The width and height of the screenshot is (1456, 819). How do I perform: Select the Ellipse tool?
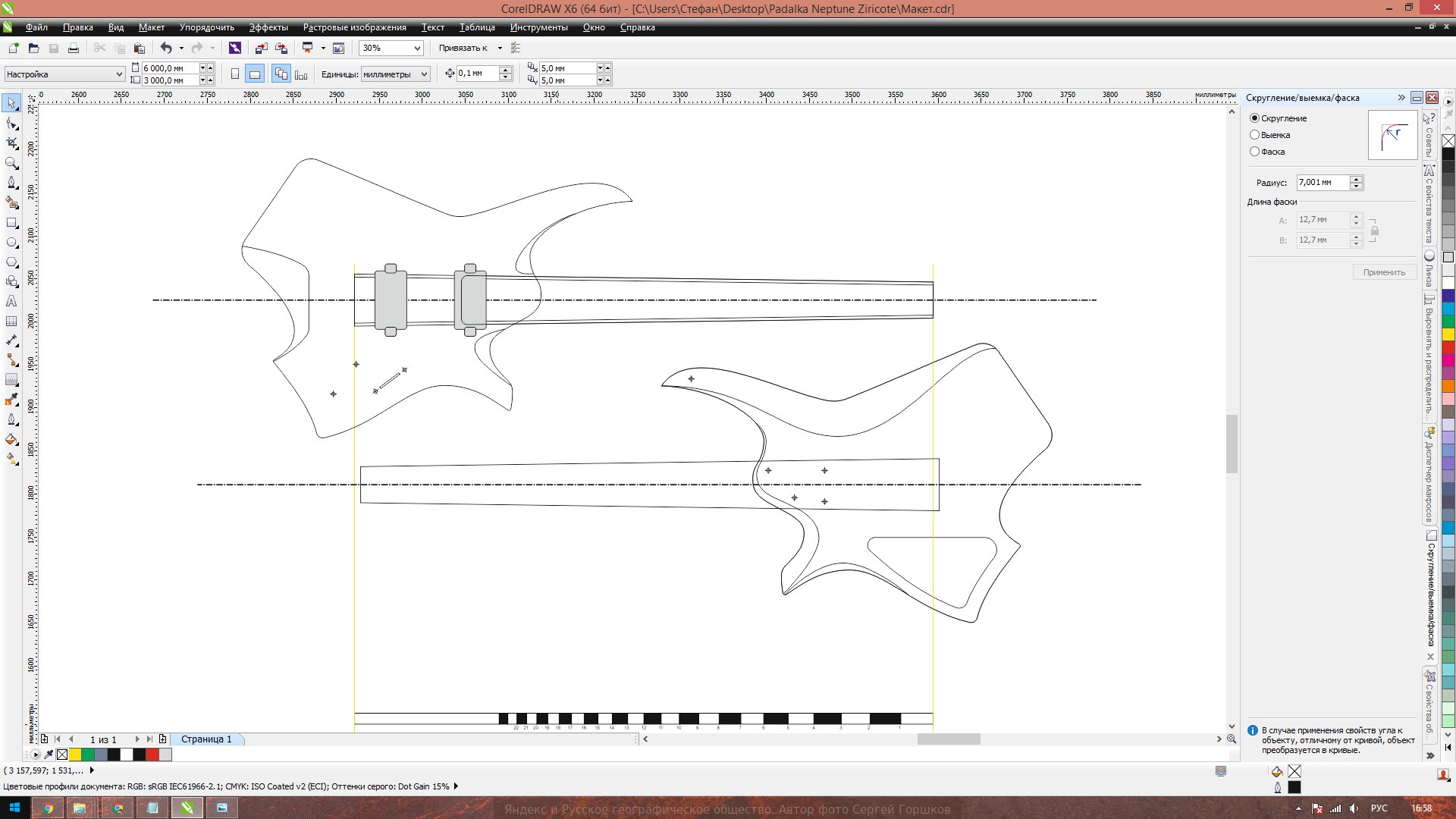tap(11, 243)
